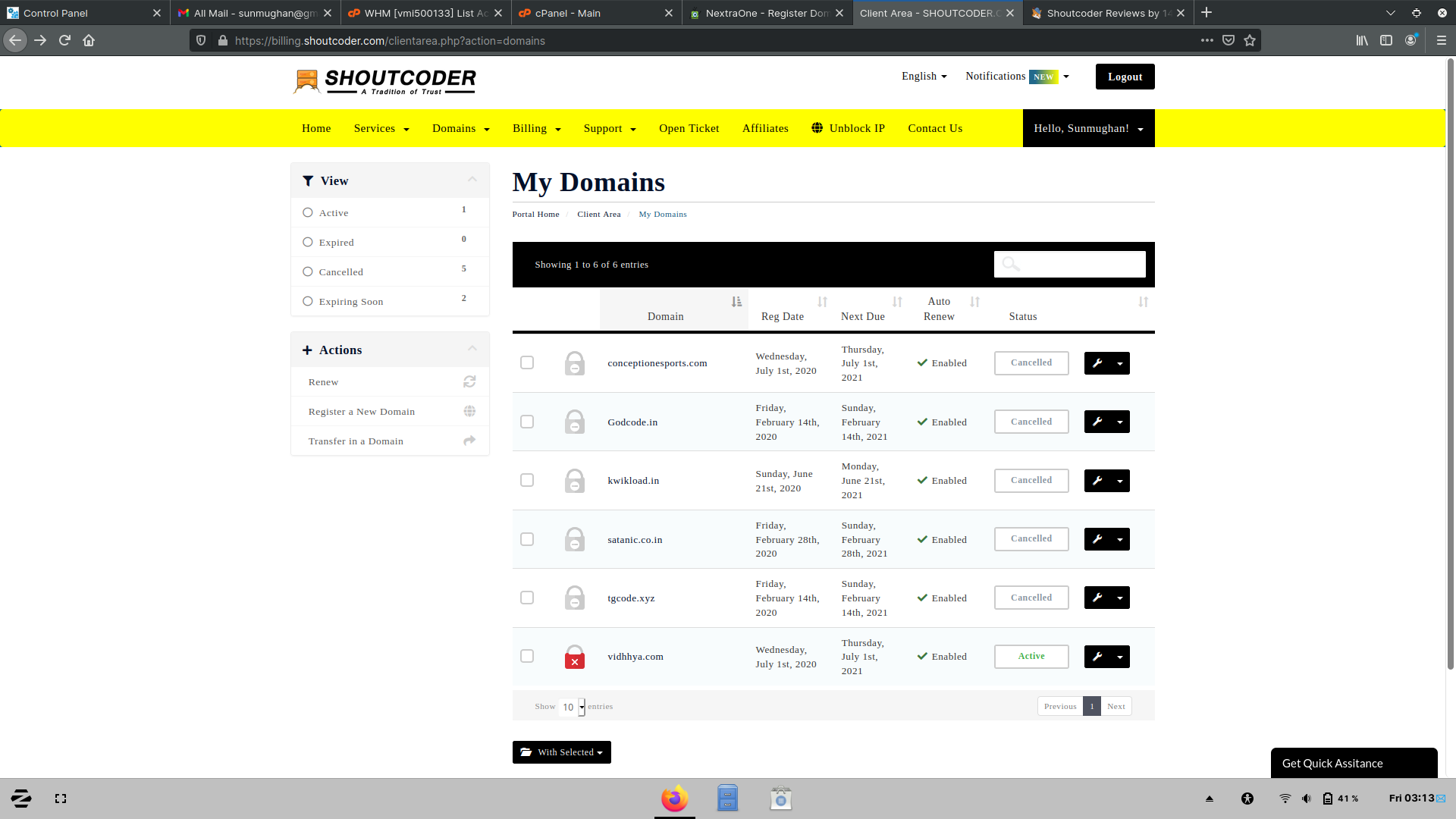Sort table by Auto Renew column icon
The height and width of the screenshot is (819, 1456).
point(974,302)
